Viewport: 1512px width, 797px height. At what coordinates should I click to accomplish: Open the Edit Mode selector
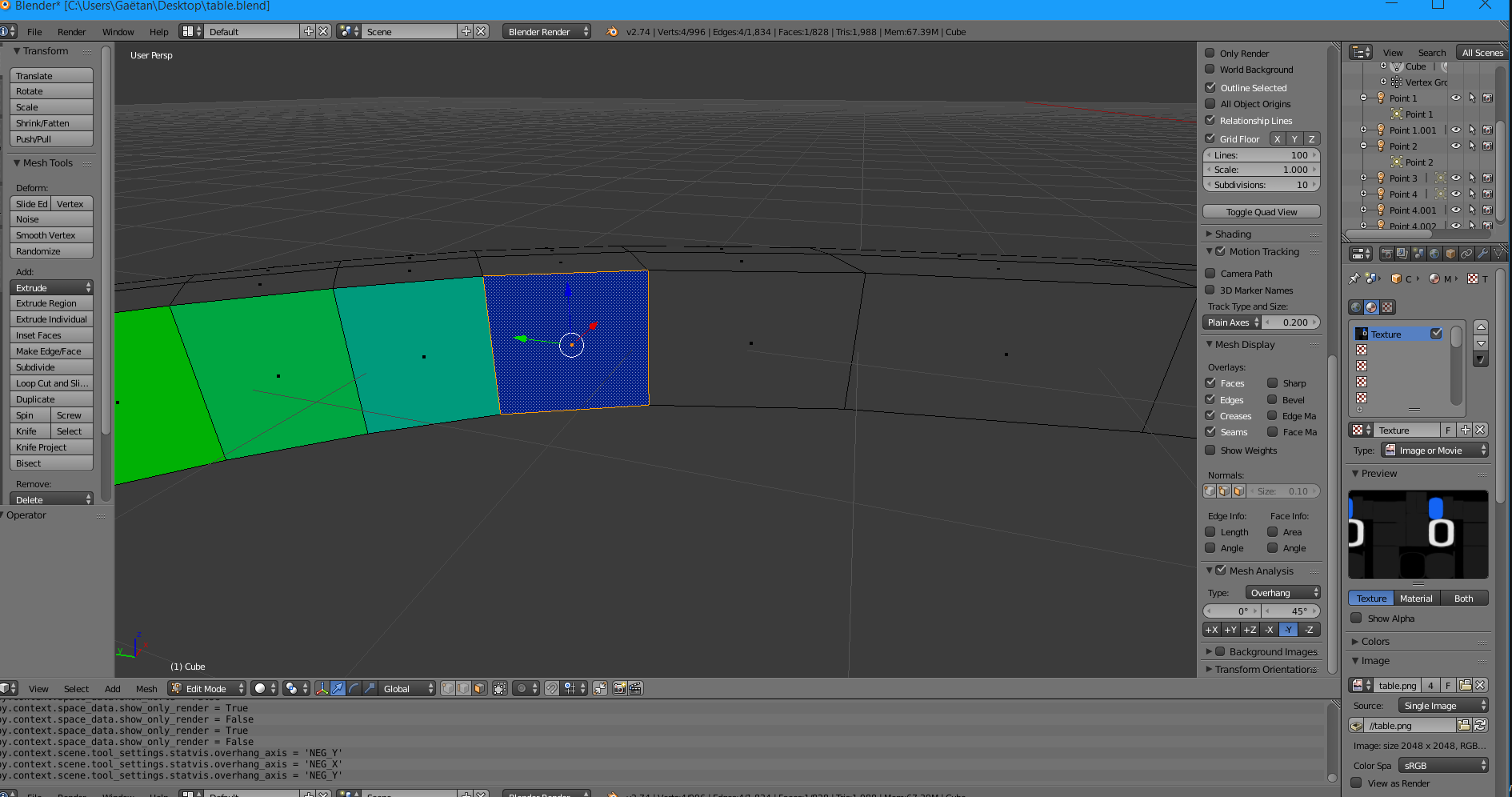pos(207,688)
